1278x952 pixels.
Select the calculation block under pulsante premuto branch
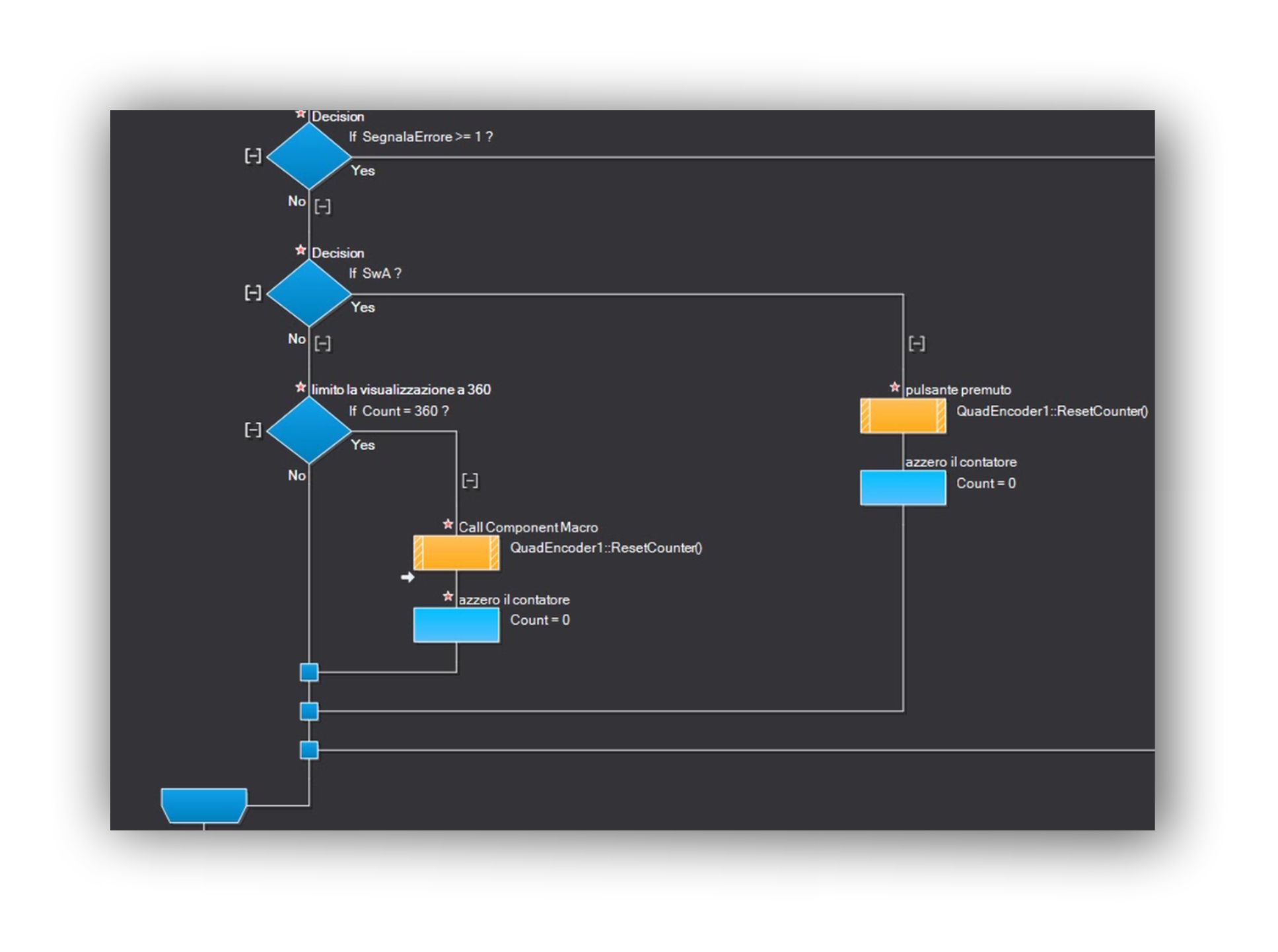pyautogui.click(x=902, y=488)
